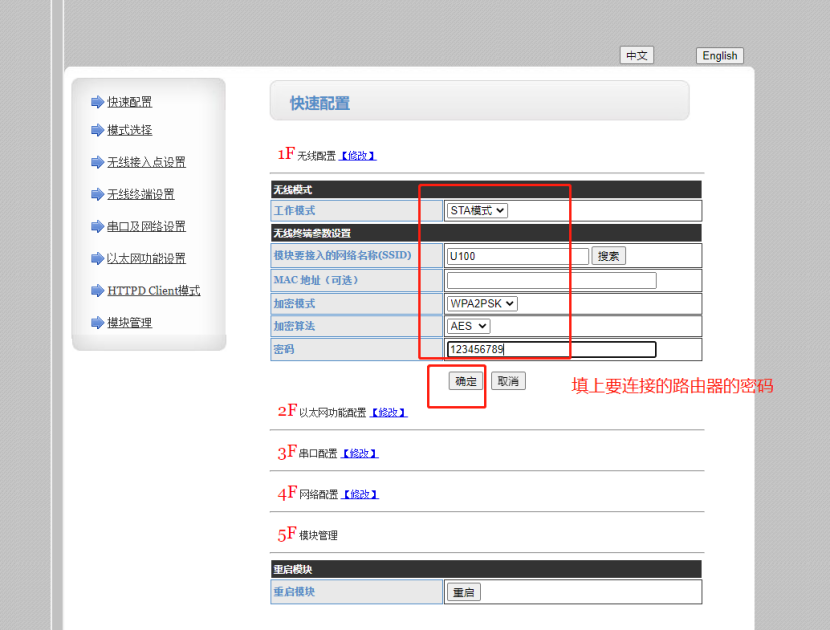Click arrow icon beside 模式选择

(x=97, y=130)
